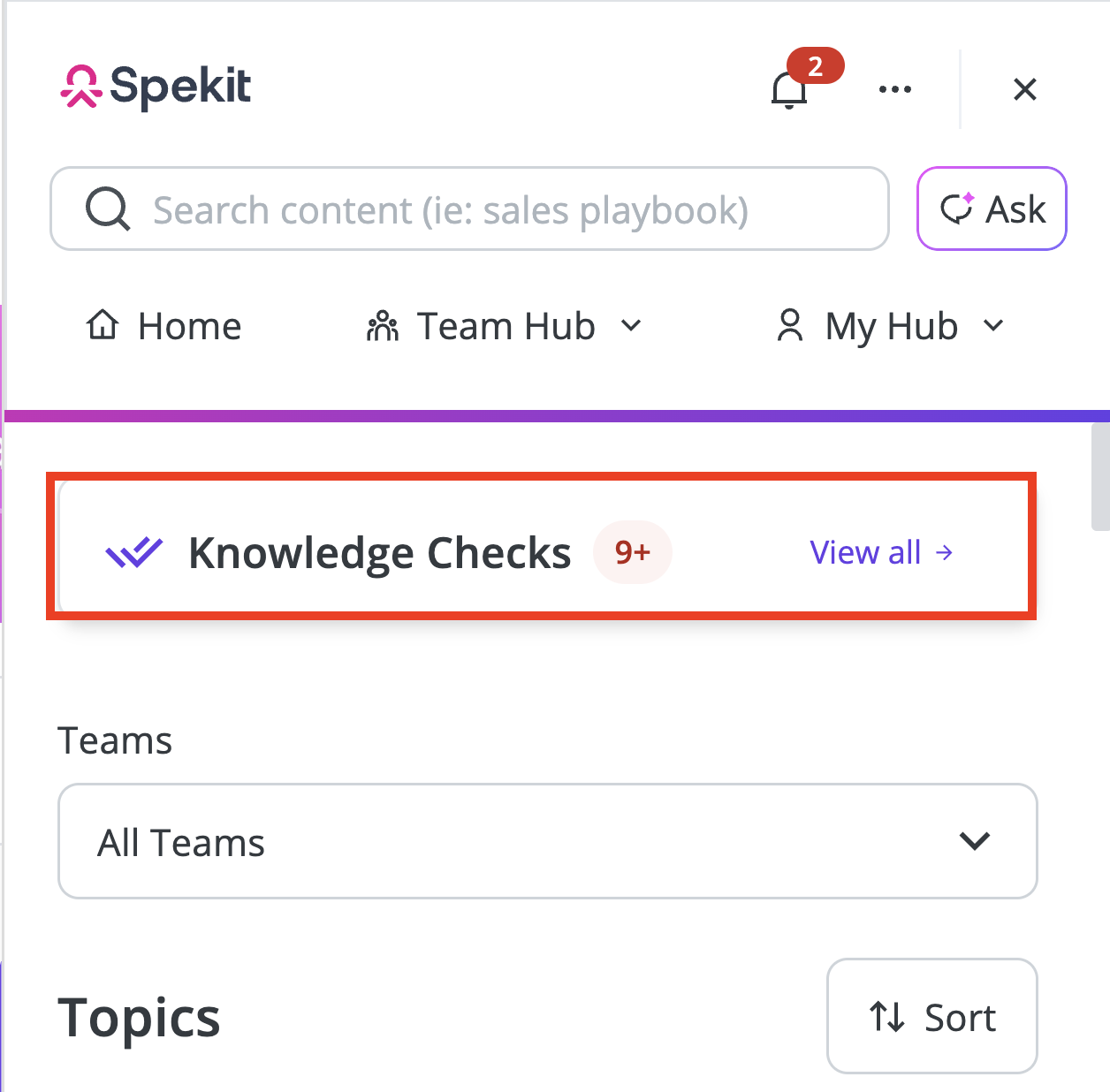Open the notifications bell icon
The height and width of the screenshot is (1092, 1110).
789,90
